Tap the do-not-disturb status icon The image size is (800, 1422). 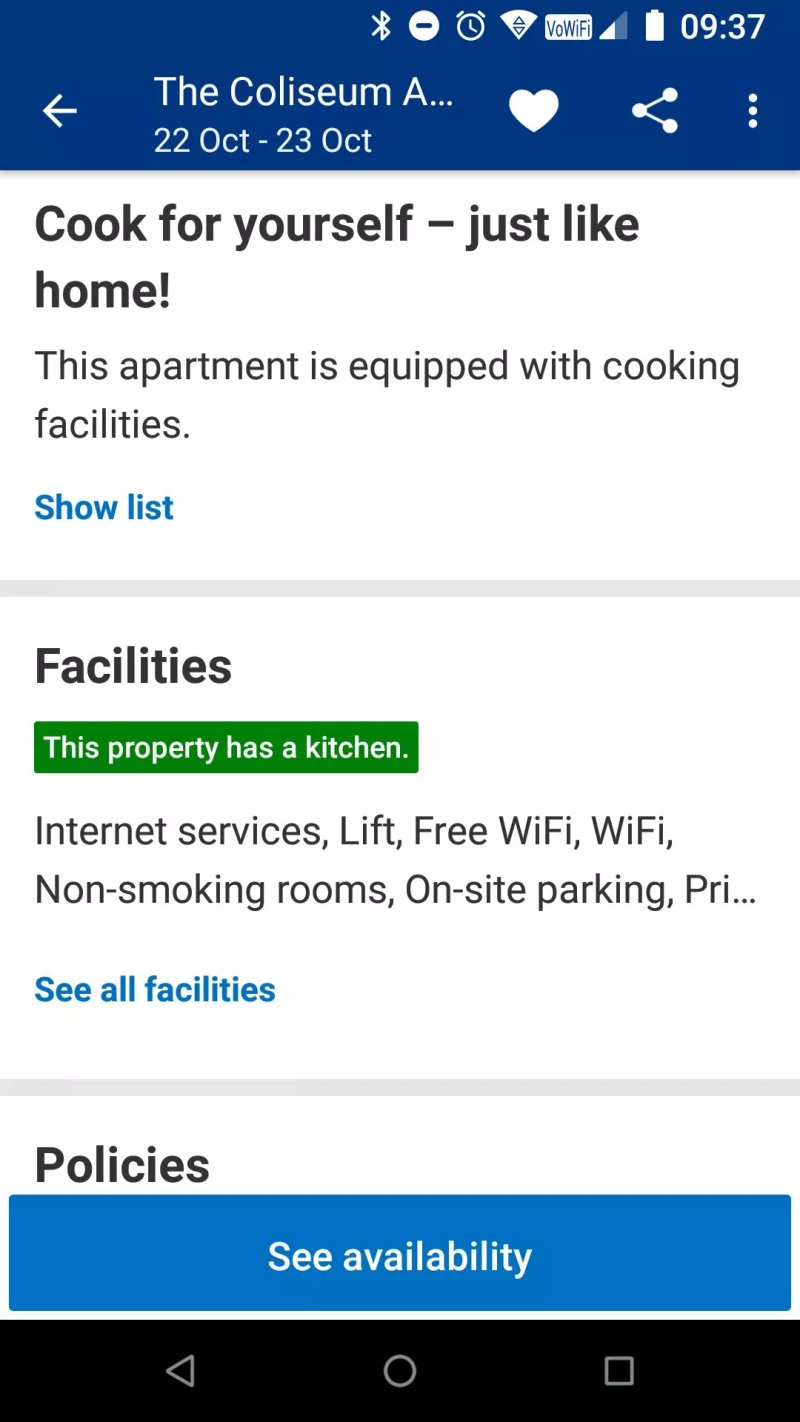tap(424, 26)
